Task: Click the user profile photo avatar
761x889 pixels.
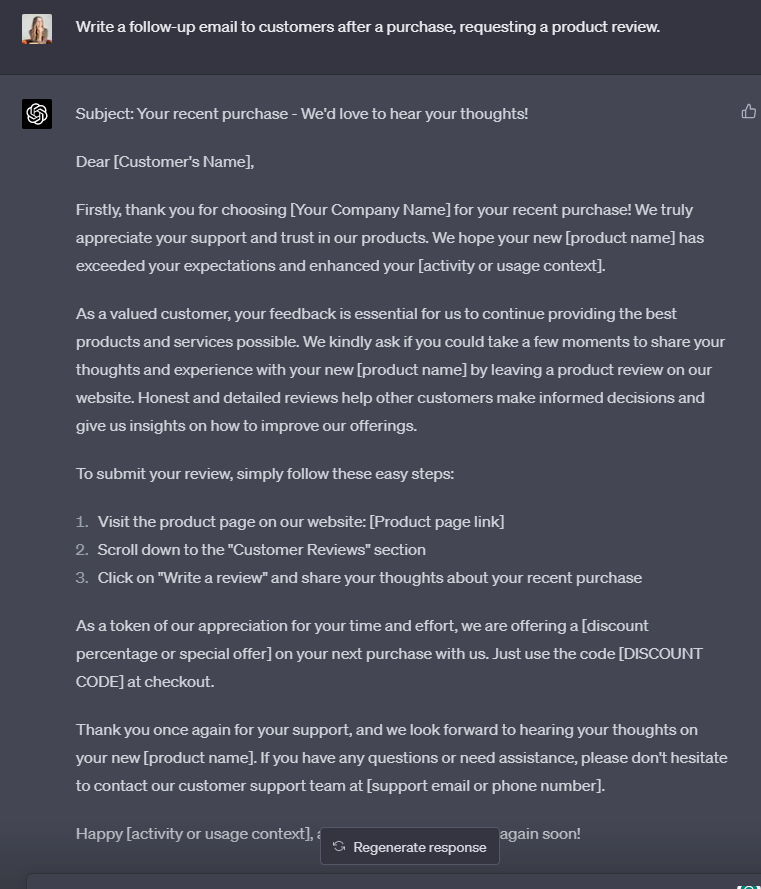Action: click(37, 28)
